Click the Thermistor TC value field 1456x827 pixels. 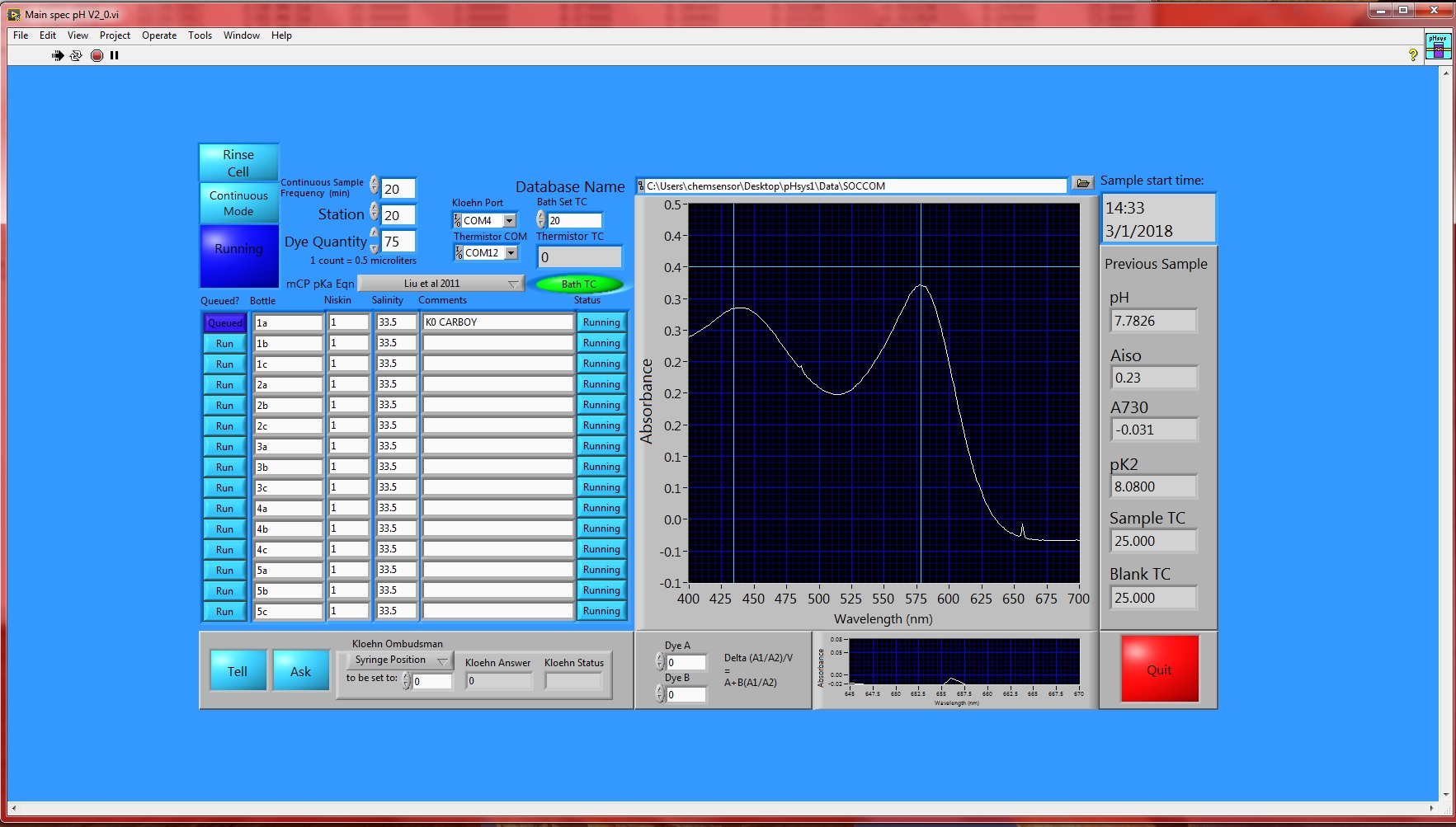(579, 257)
